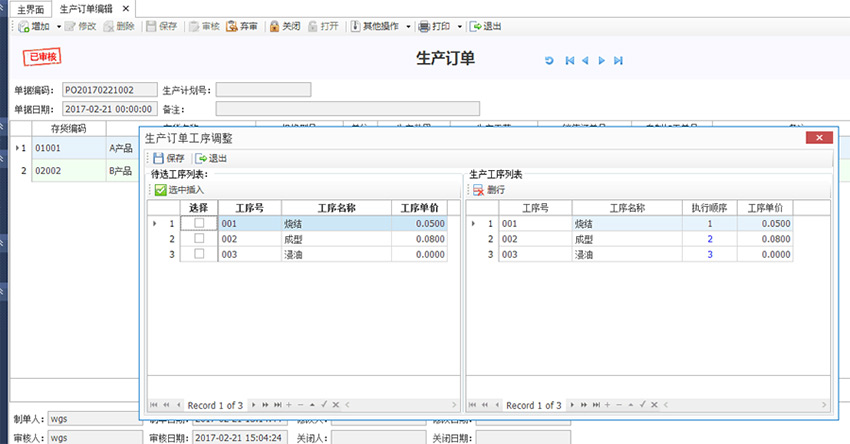Tick the checkbox for process 002 成型
This screenshot has width=850, height=444.
[199, 238]
